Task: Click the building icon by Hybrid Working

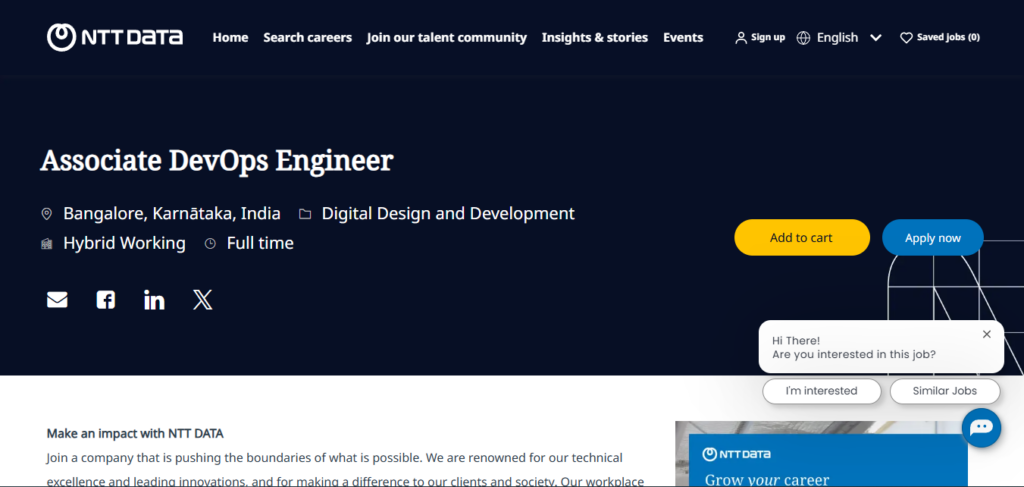Action: (x=46, y=244)
